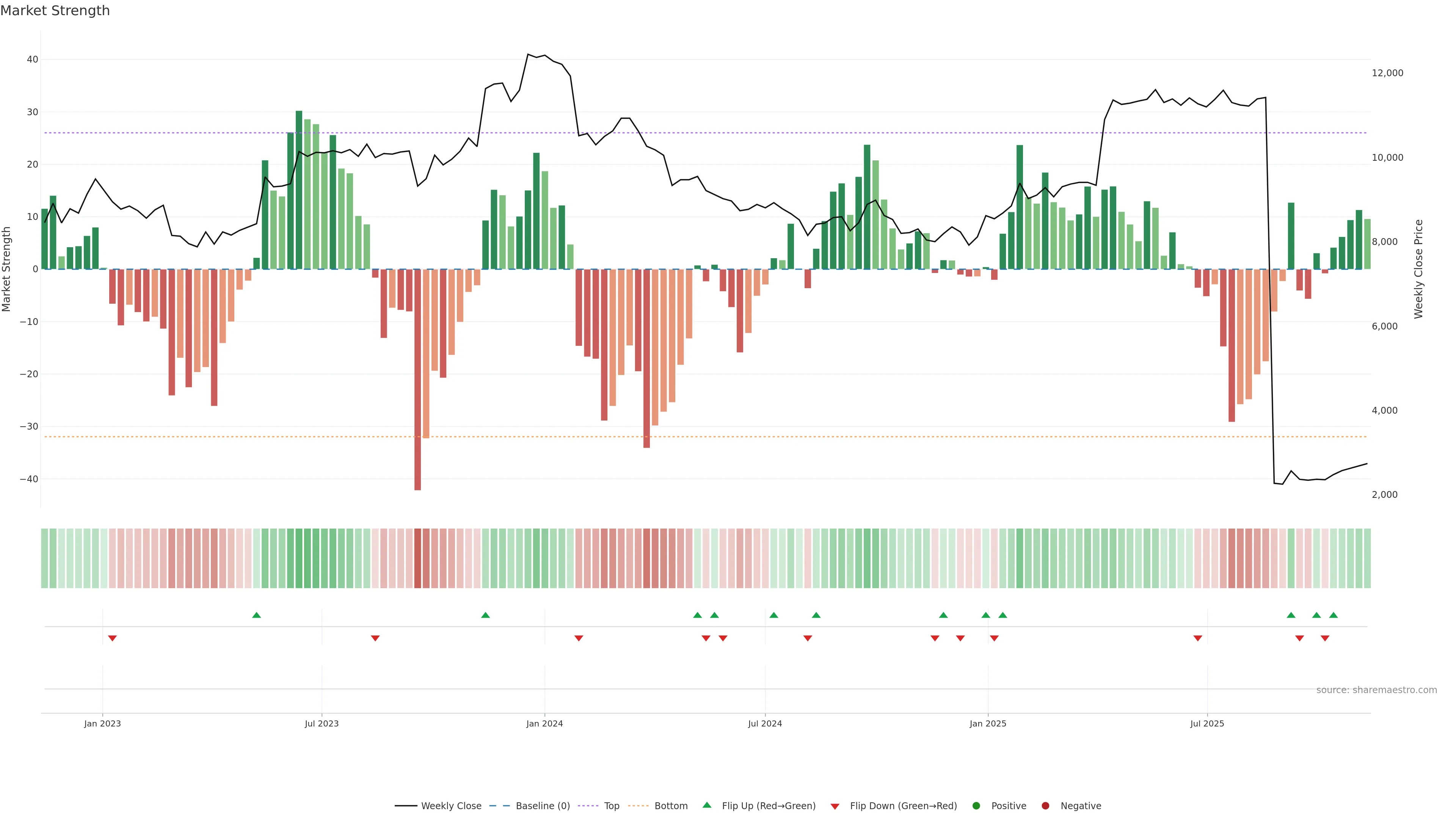The height and width of the screenshot is (819, 1456).
Task: Click the Jan 2024 x-axis label
Action: 544,724
